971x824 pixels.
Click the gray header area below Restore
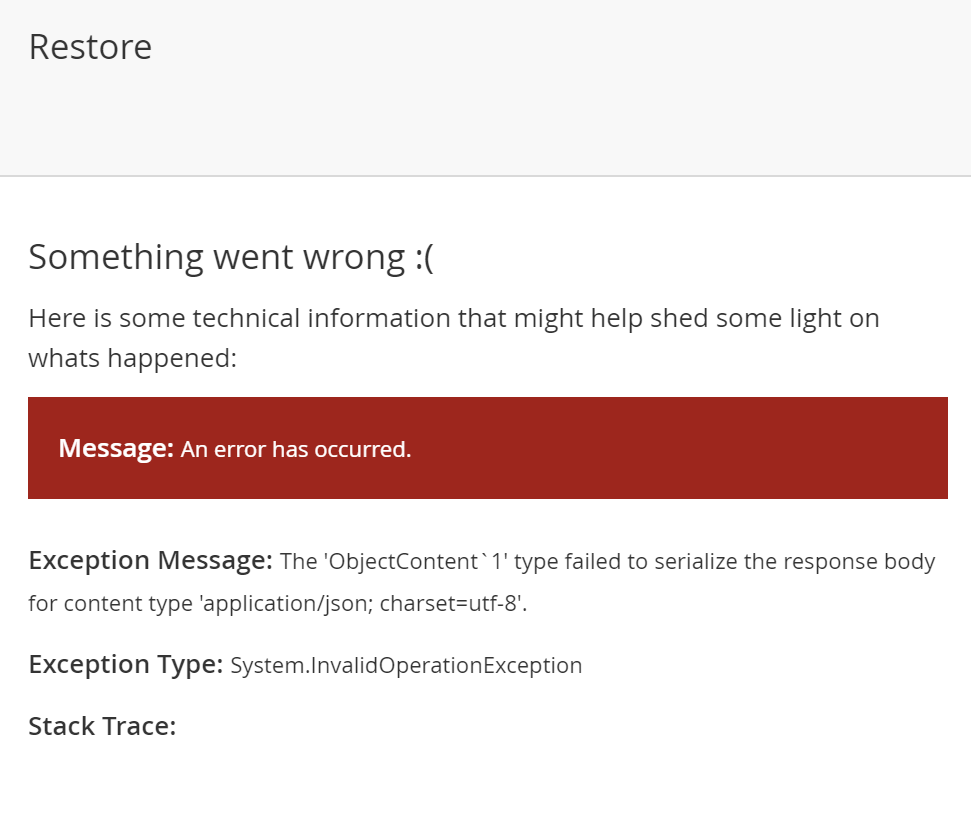[x=486, y=124]
